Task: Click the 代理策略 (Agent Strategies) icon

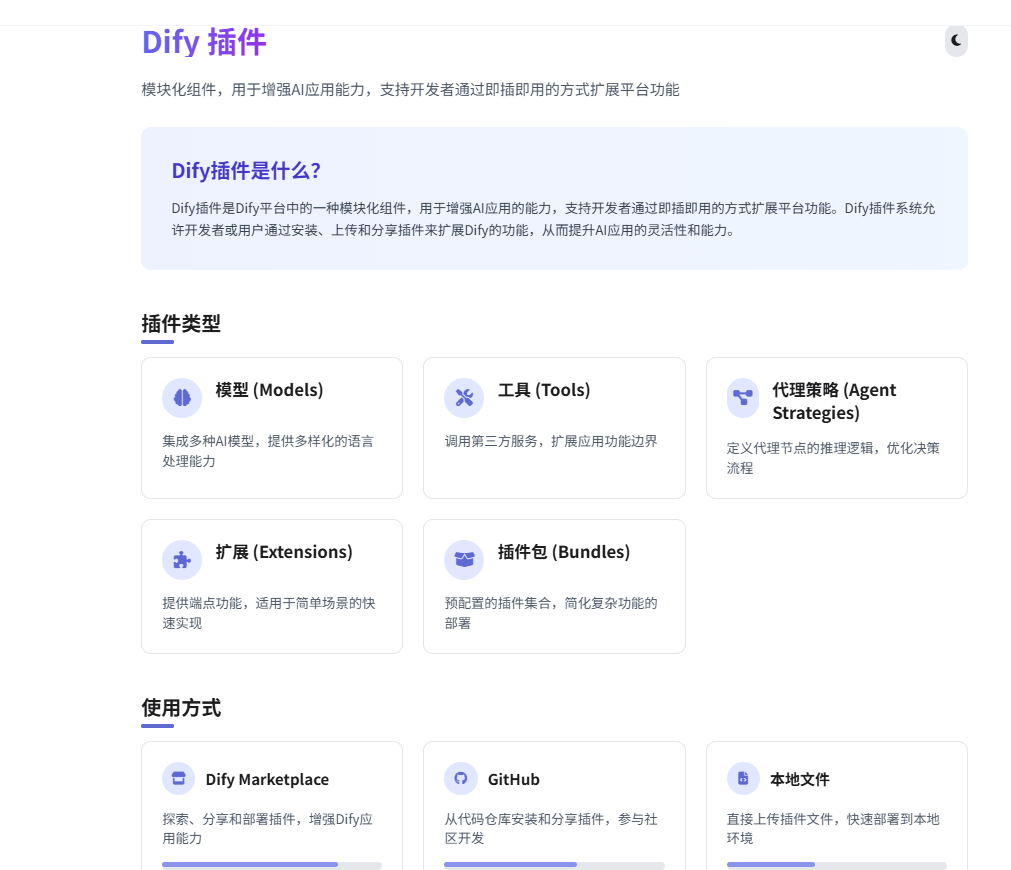Action: 744,398
